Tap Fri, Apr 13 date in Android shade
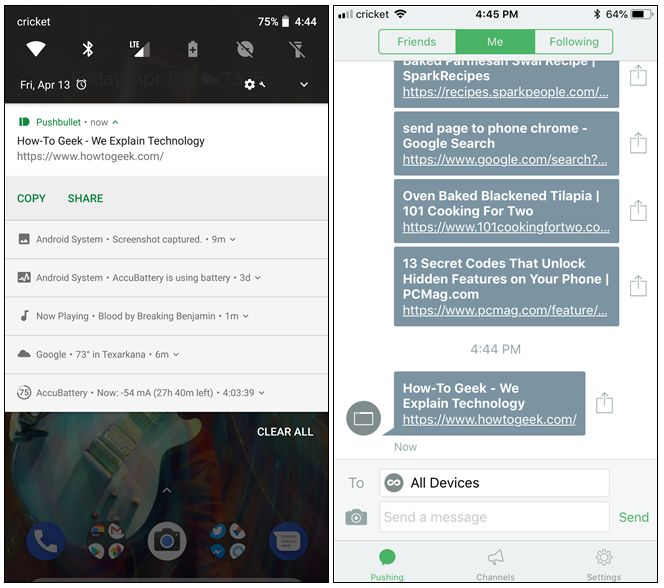The height and width of the screenshot is (588, 664). tap(45, 85)
